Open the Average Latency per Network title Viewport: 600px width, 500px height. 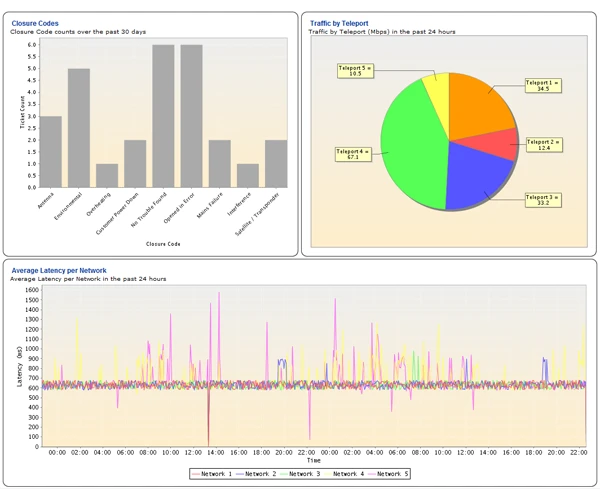(x=59, y=270)
